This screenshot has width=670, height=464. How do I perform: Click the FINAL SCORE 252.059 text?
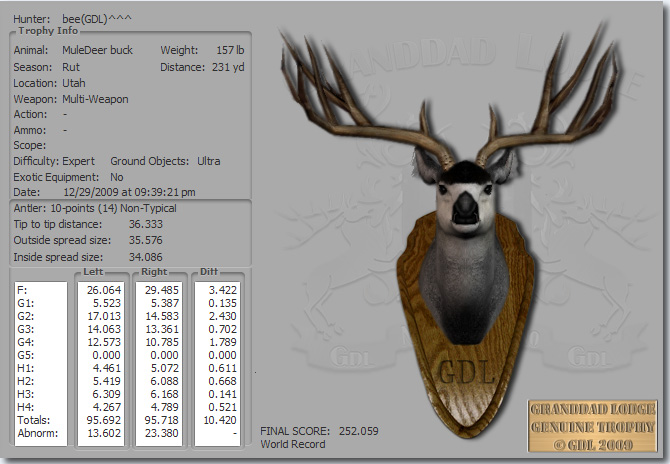pos(320,431)
